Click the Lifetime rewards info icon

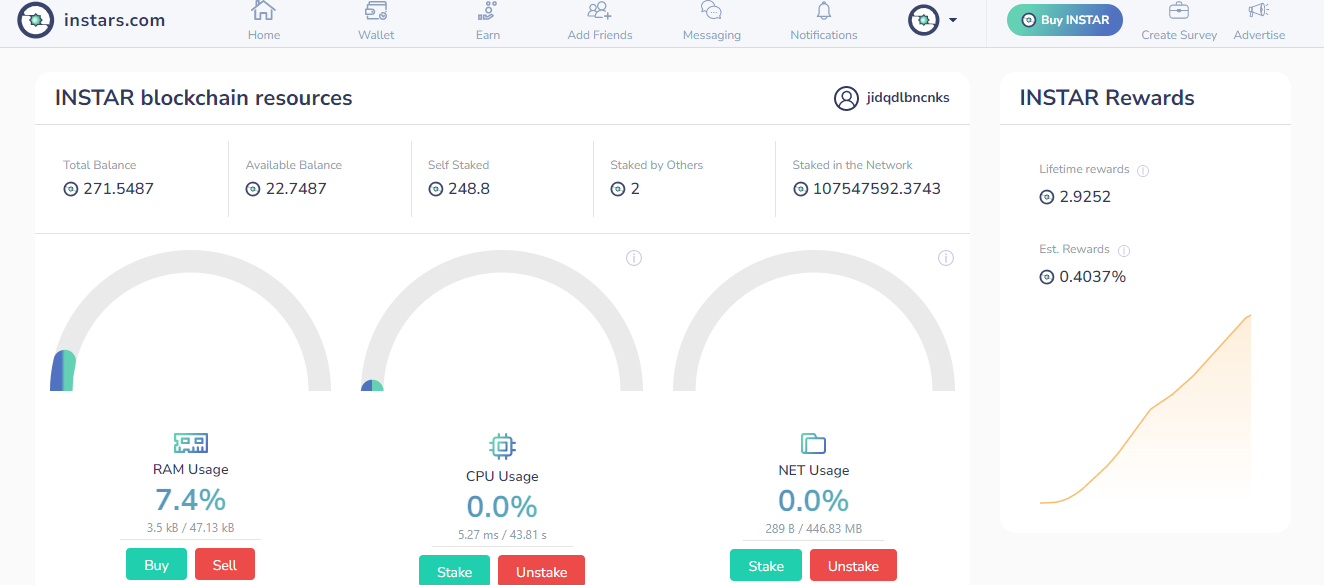pyautogui.click(x=1143, y=171)
